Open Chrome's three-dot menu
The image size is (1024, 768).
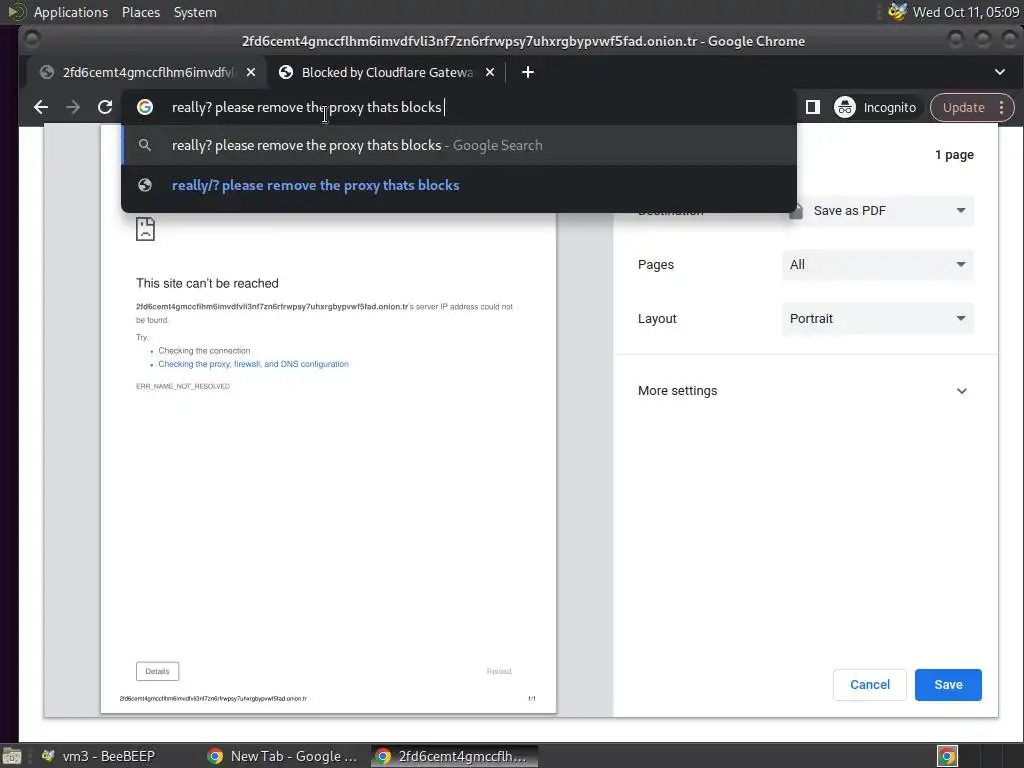[x=1001, y=108]
